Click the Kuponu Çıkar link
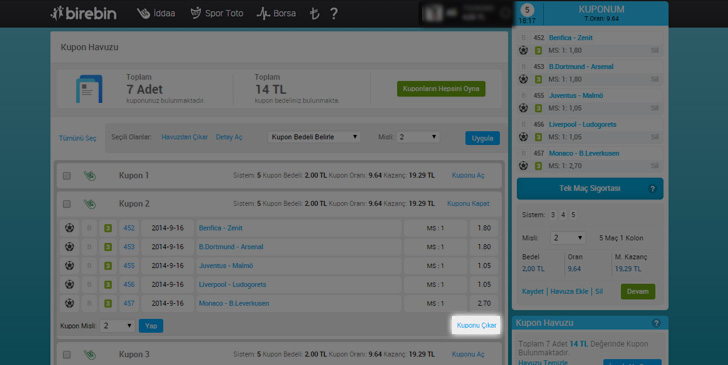Screen dimensions: 728x365 click(476, 325)
